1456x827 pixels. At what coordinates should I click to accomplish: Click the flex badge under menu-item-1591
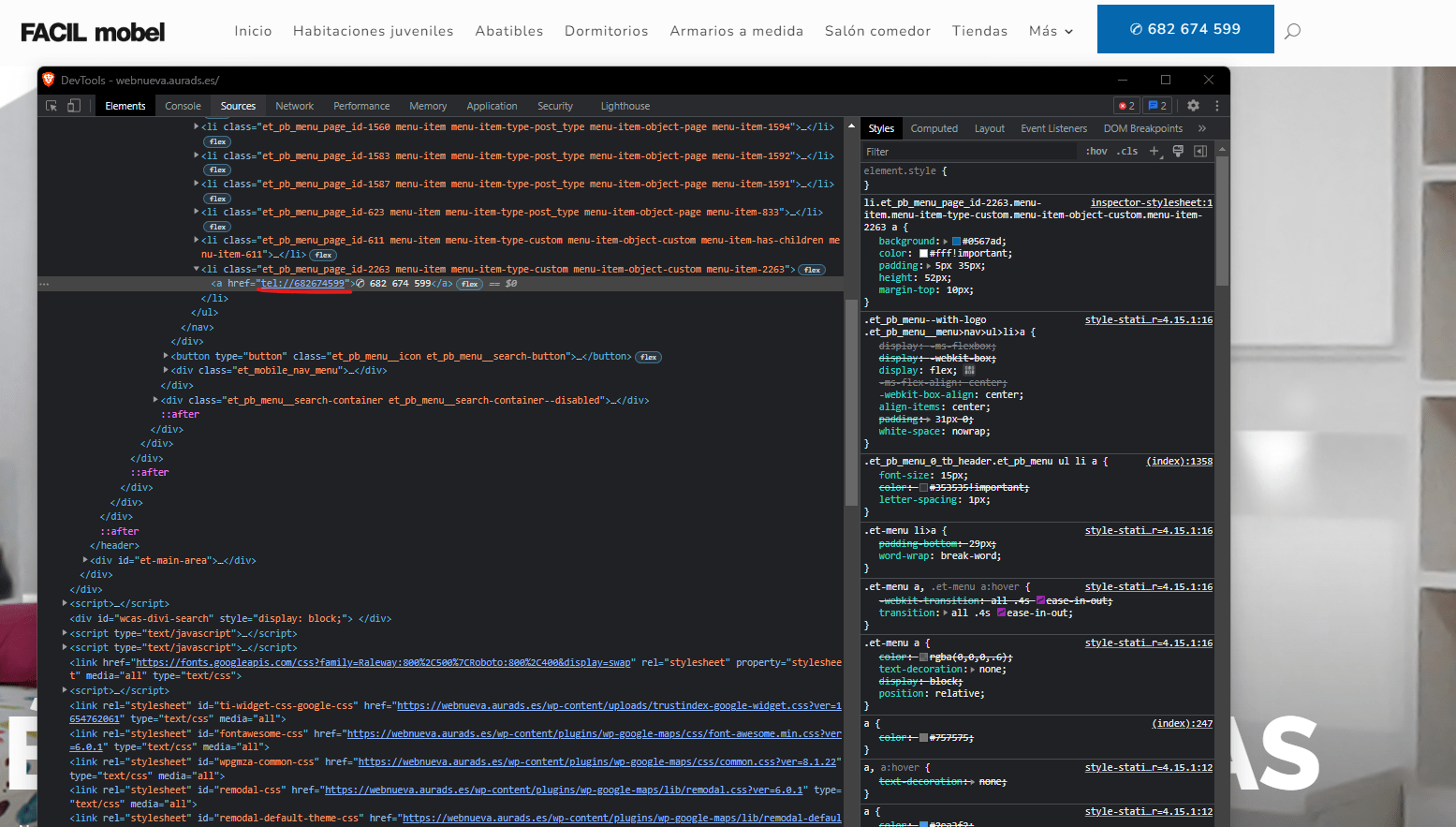tap(218, 199)
